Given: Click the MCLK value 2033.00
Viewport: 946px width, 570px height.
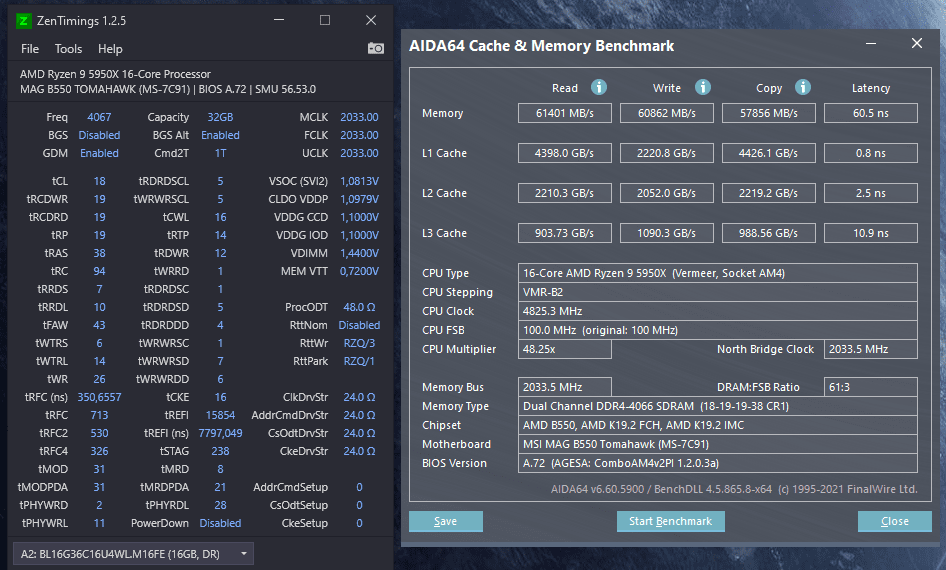Looking at the screenshot, I should click(x=359, y=117).
